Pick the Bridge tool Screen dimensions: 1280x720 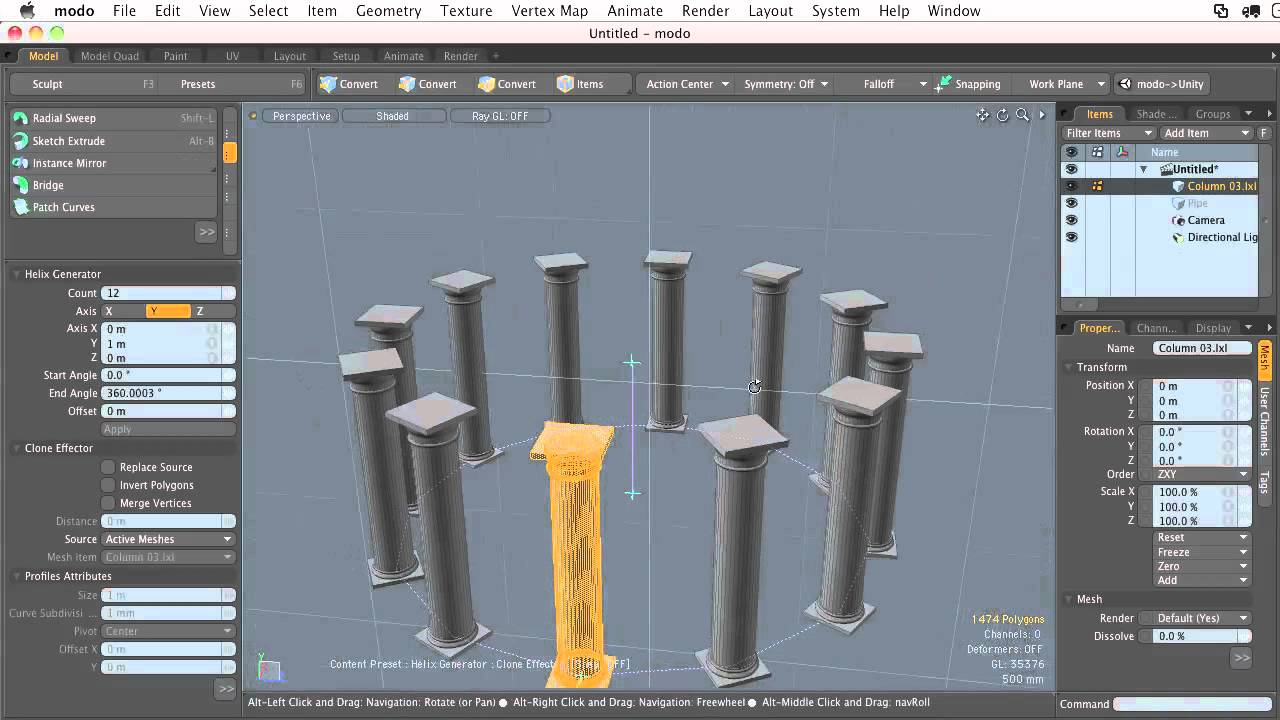(113, 185)
